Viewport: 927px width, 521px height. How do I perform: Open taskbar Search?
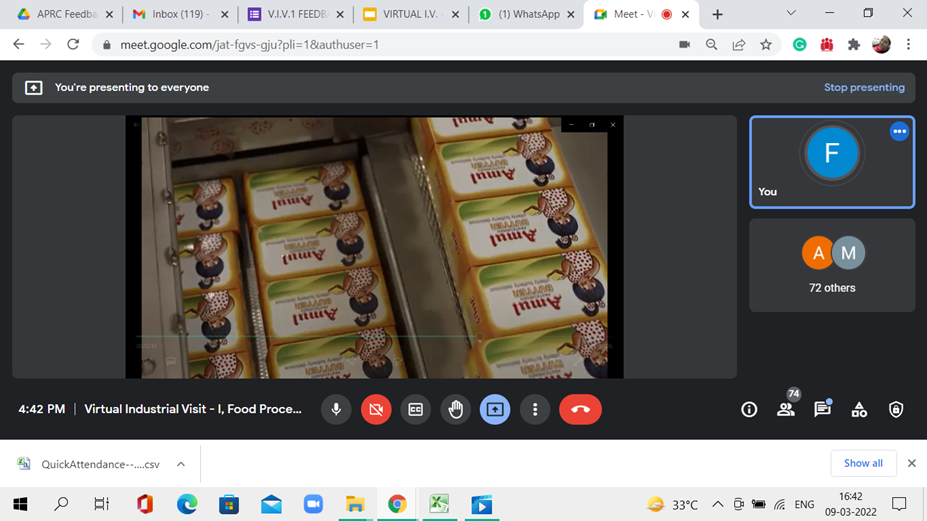(x=61, y=504)
